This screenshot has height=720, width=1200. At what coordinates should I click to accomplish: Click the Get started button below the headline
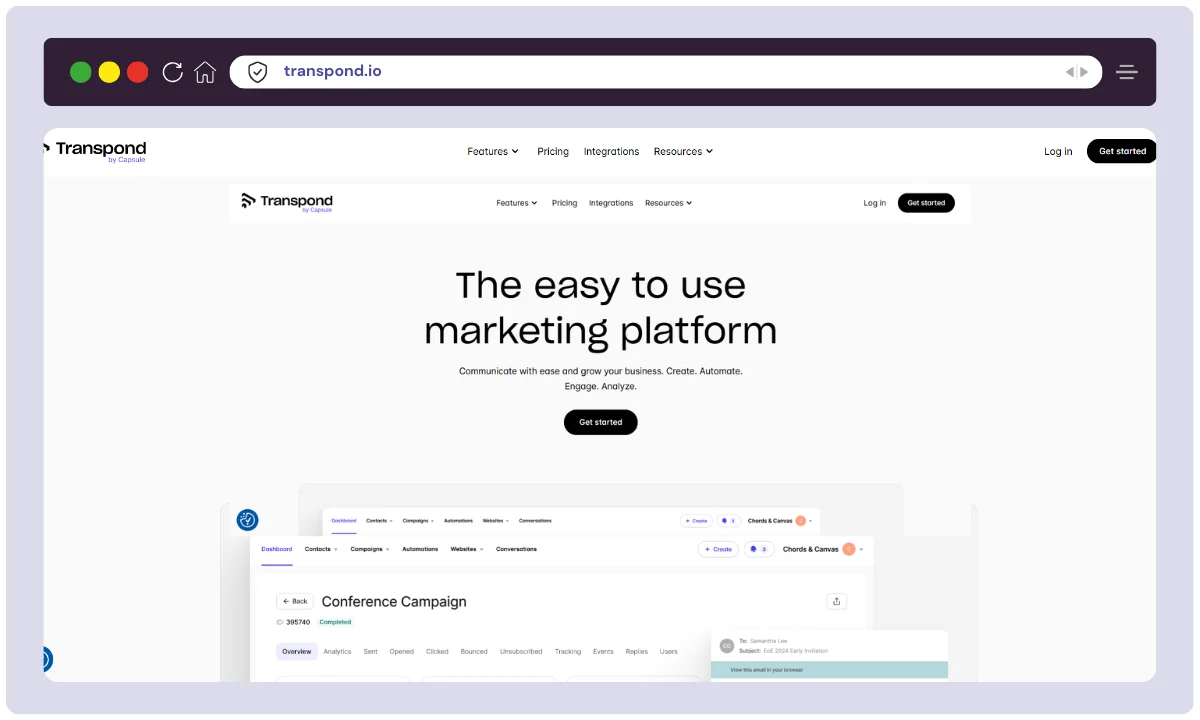point(600,422)
